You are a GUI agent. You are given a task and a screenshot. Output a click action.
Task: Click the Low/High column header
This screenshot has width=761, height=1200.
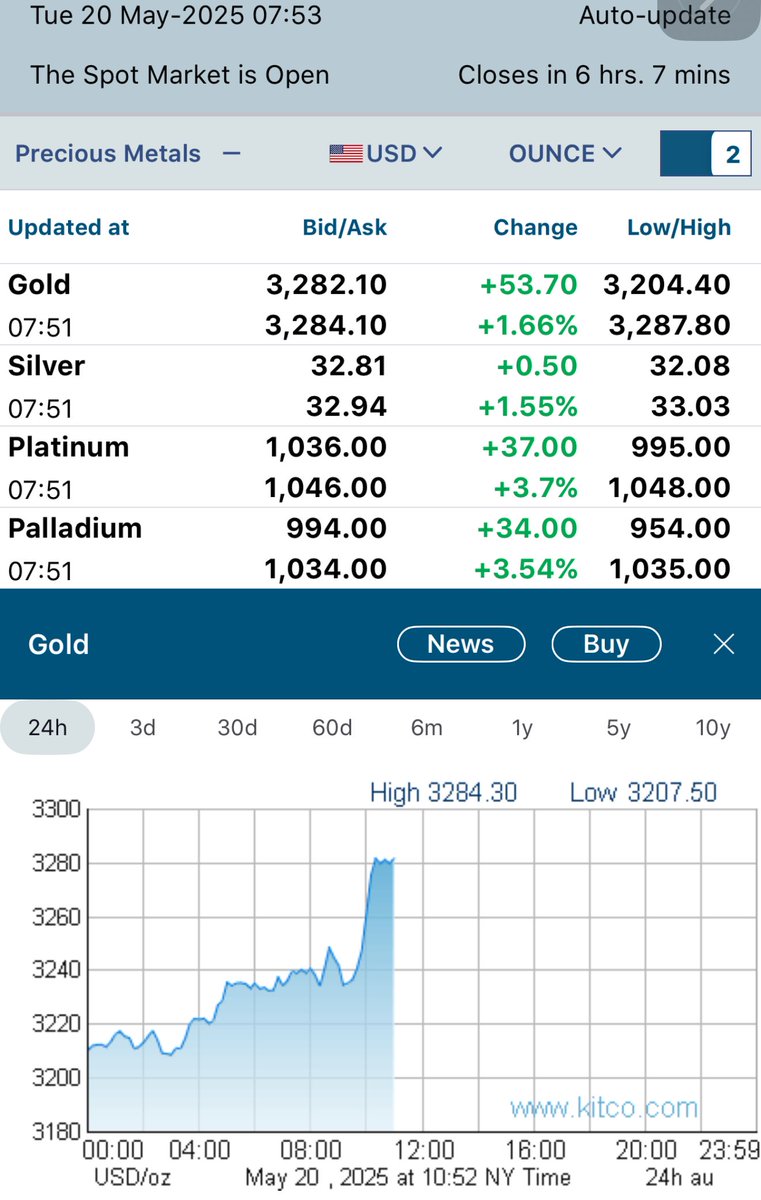(x=679, y=227)
